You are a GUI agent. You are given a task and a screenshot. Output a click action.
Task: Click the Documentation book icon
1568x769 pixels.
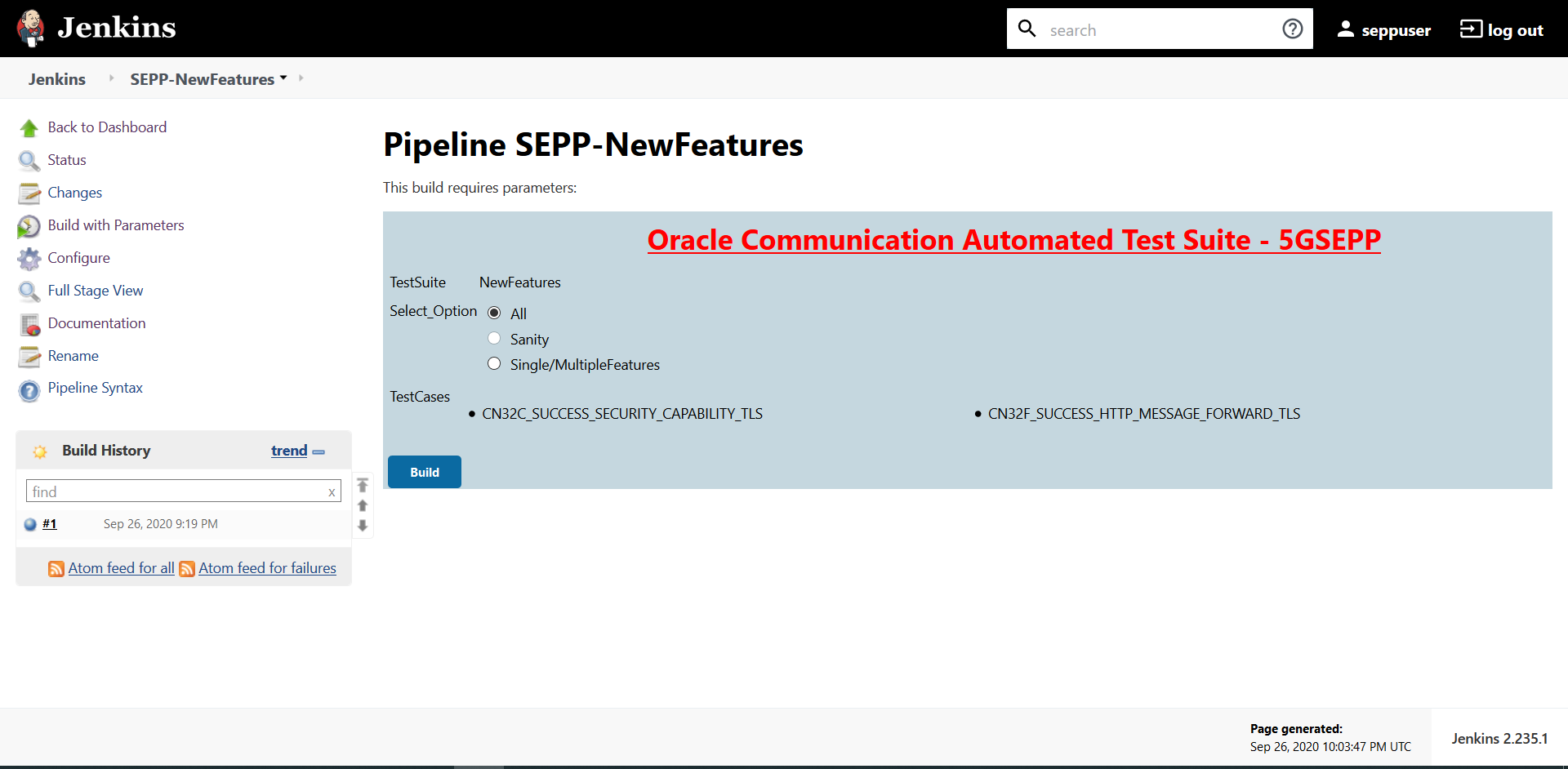coord(30,325)
